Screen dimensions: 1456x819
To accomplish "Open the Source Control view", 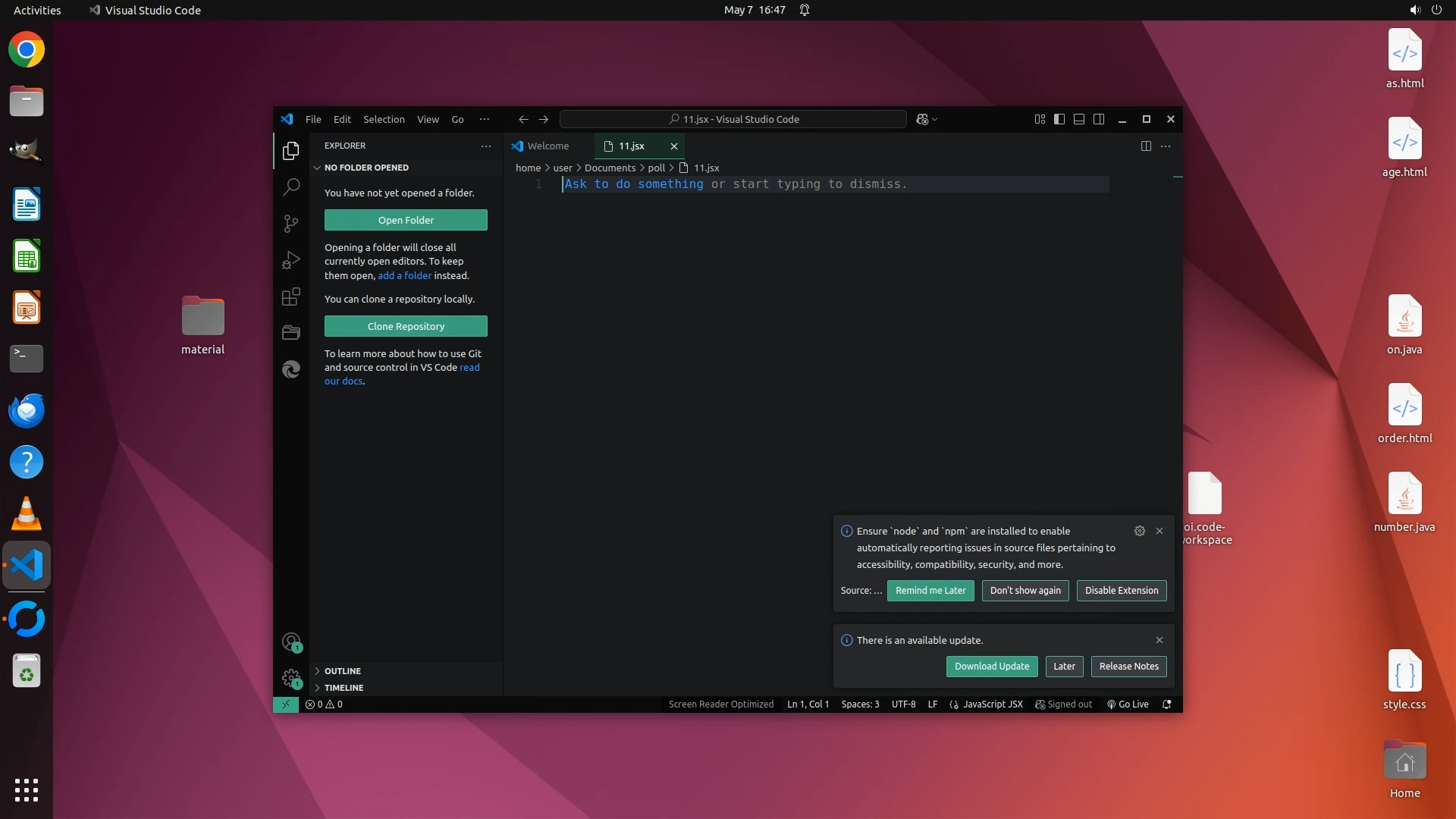I will coord(291,223).
